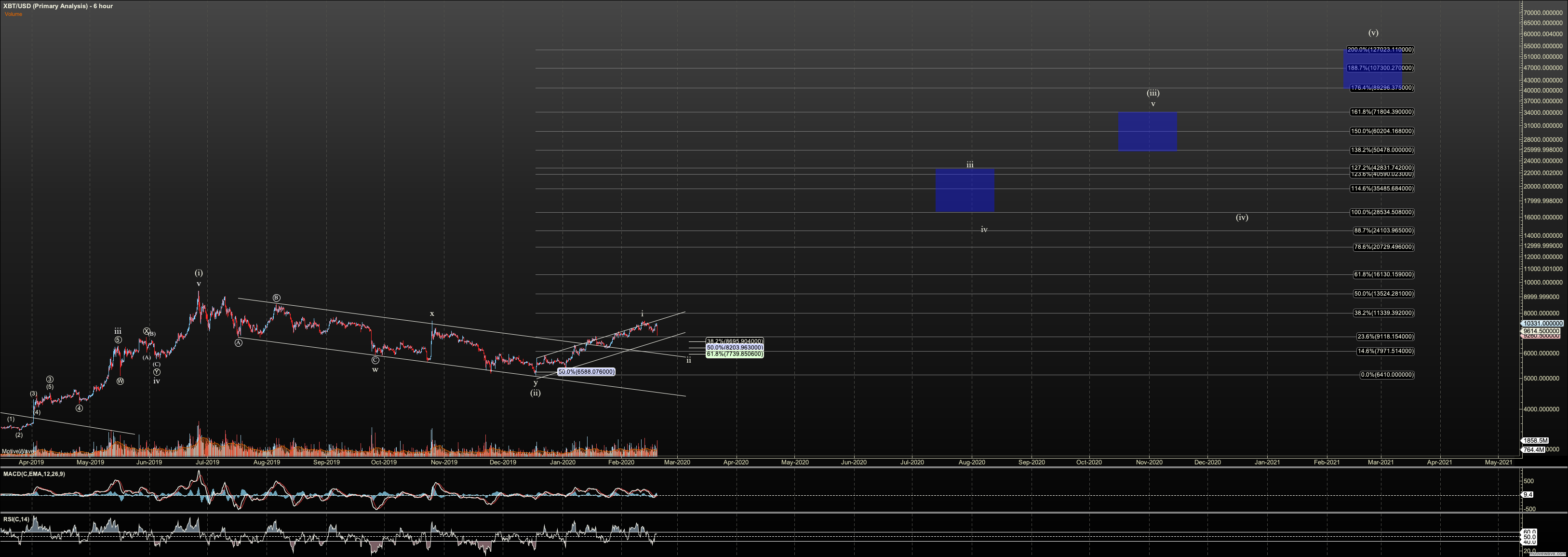Select the blue target box under (iii) v label
The height and width of the screenshot is (557, 1568).
tap(1147, 132)
